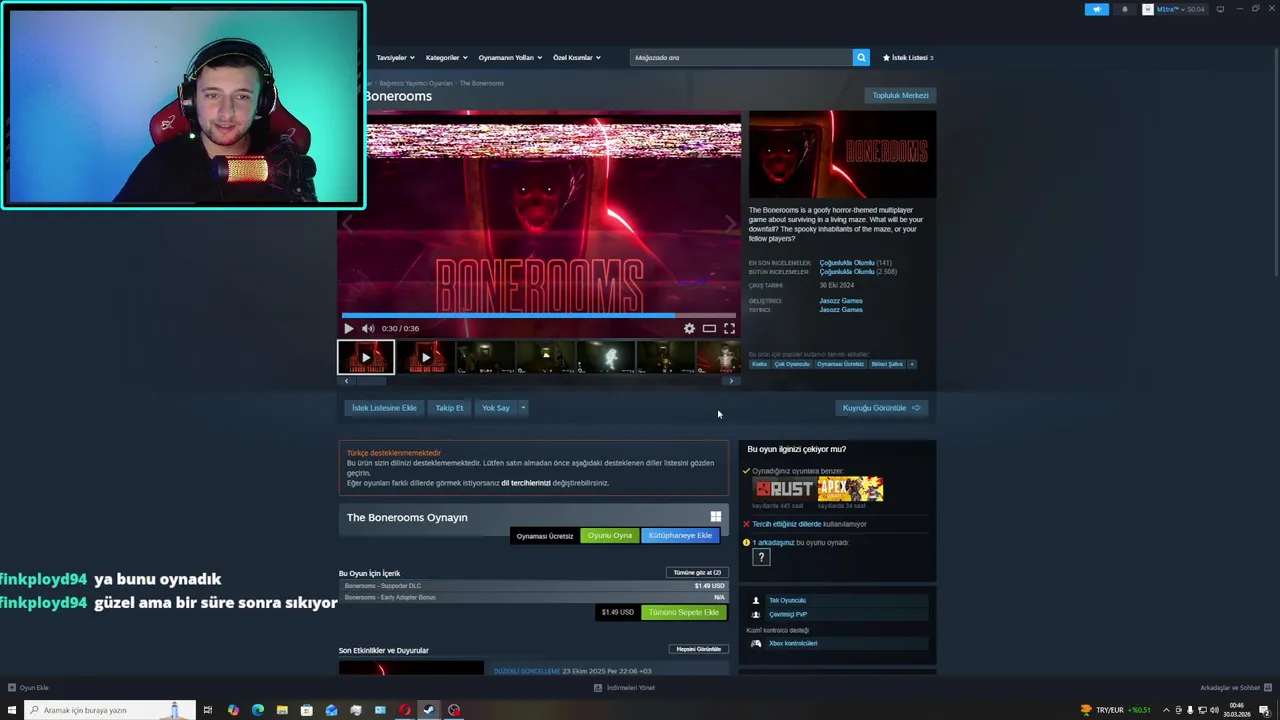
Task: Open the Bonerooms - Supporter DLC row
Action: [x=534, y=586]
